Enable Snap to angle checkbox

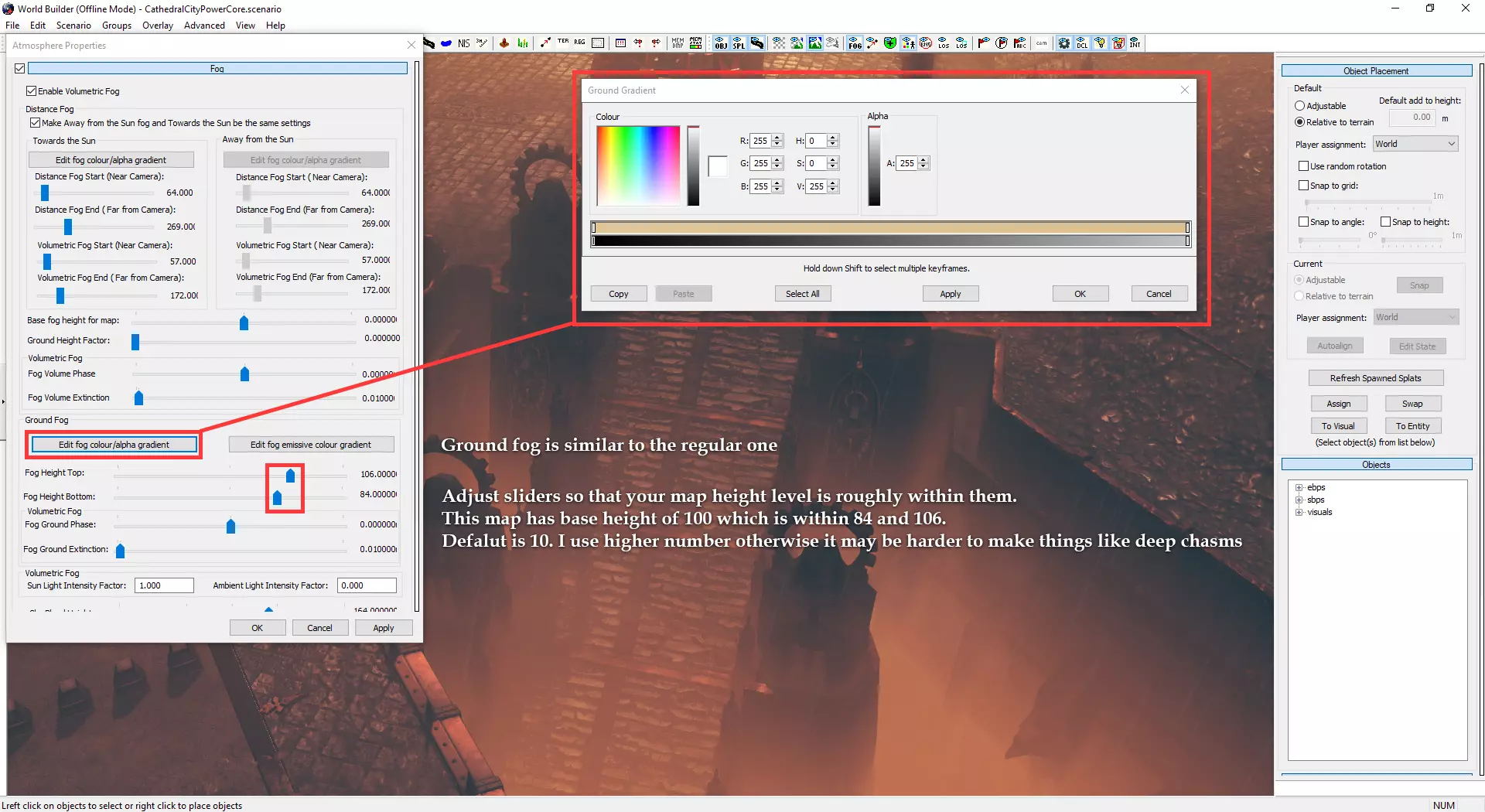coord(1303,222)
